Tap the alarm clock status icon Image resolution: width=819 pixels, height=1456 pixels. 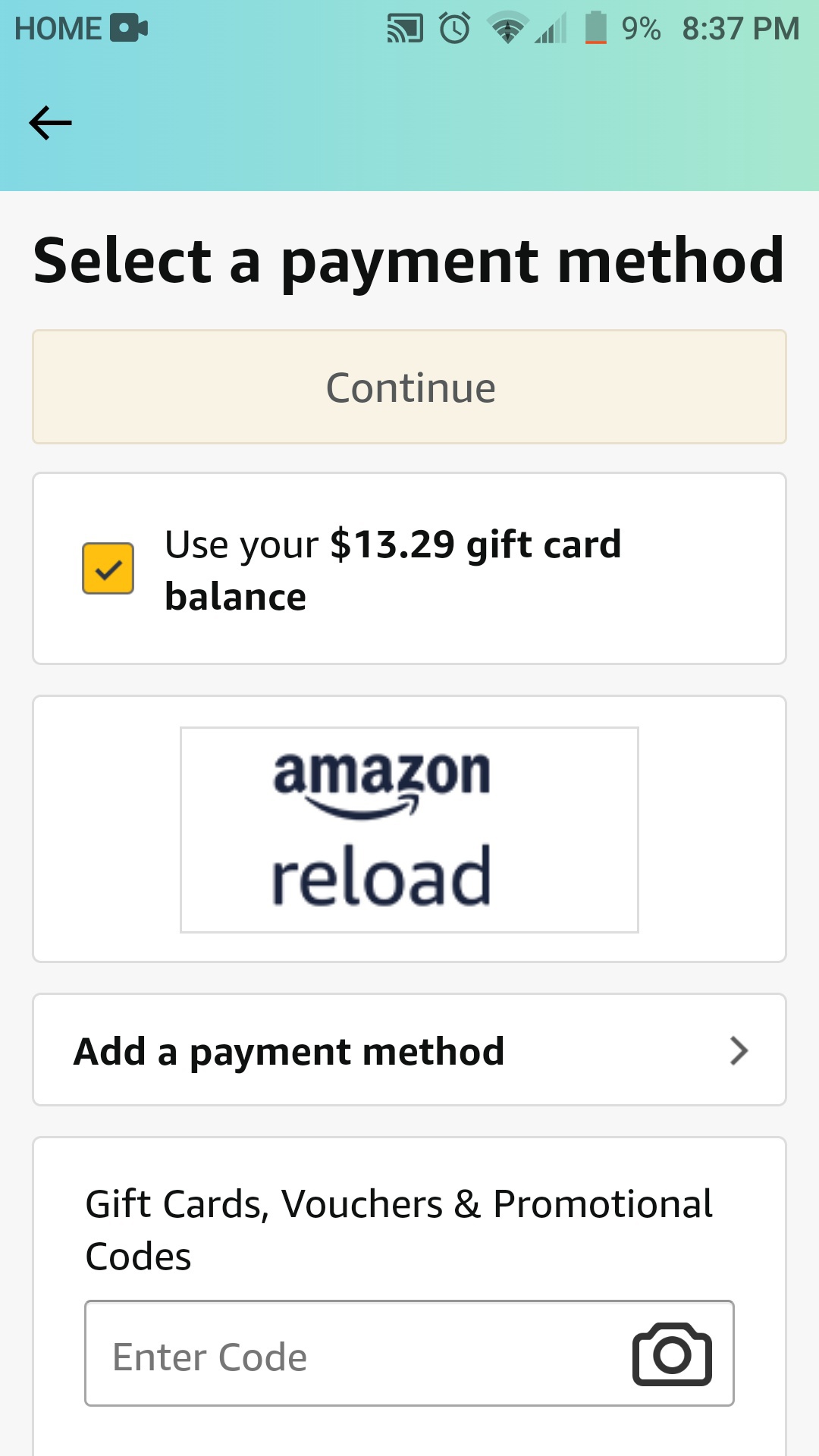tap(455, 29)
